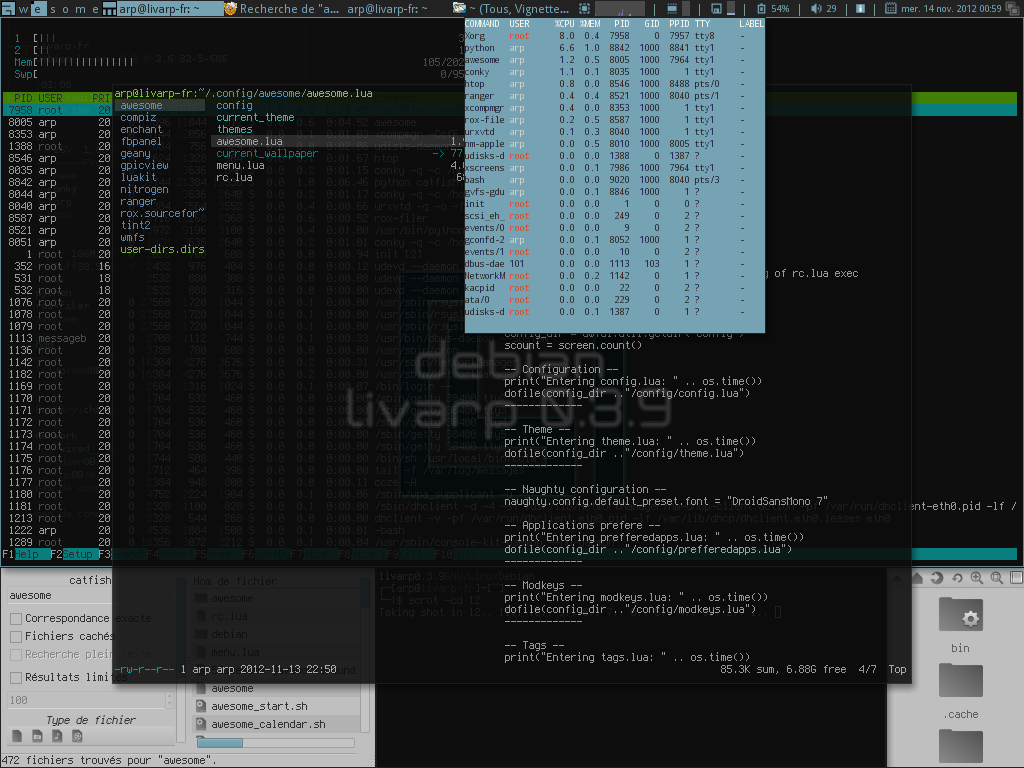Select the images file type icon in catfish
1024x768 pixels.
point(37,736)
